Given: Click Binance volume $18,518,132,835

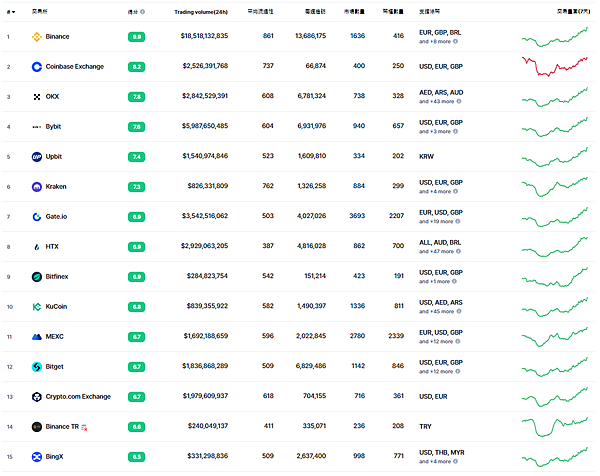Looking at the screenshot, I should (x=204, y=36).
